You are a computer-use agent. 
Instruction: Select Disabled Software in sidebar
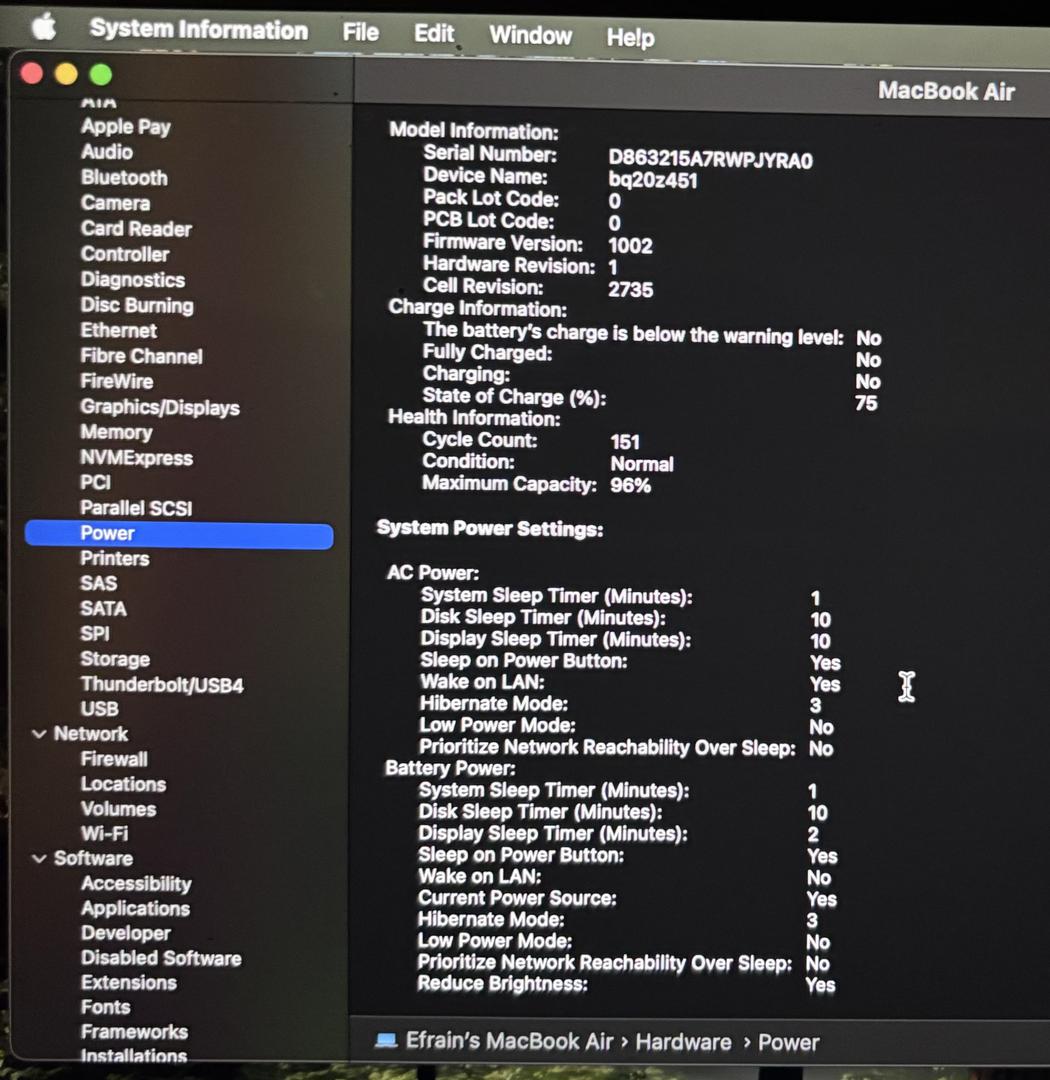[161, 959]
